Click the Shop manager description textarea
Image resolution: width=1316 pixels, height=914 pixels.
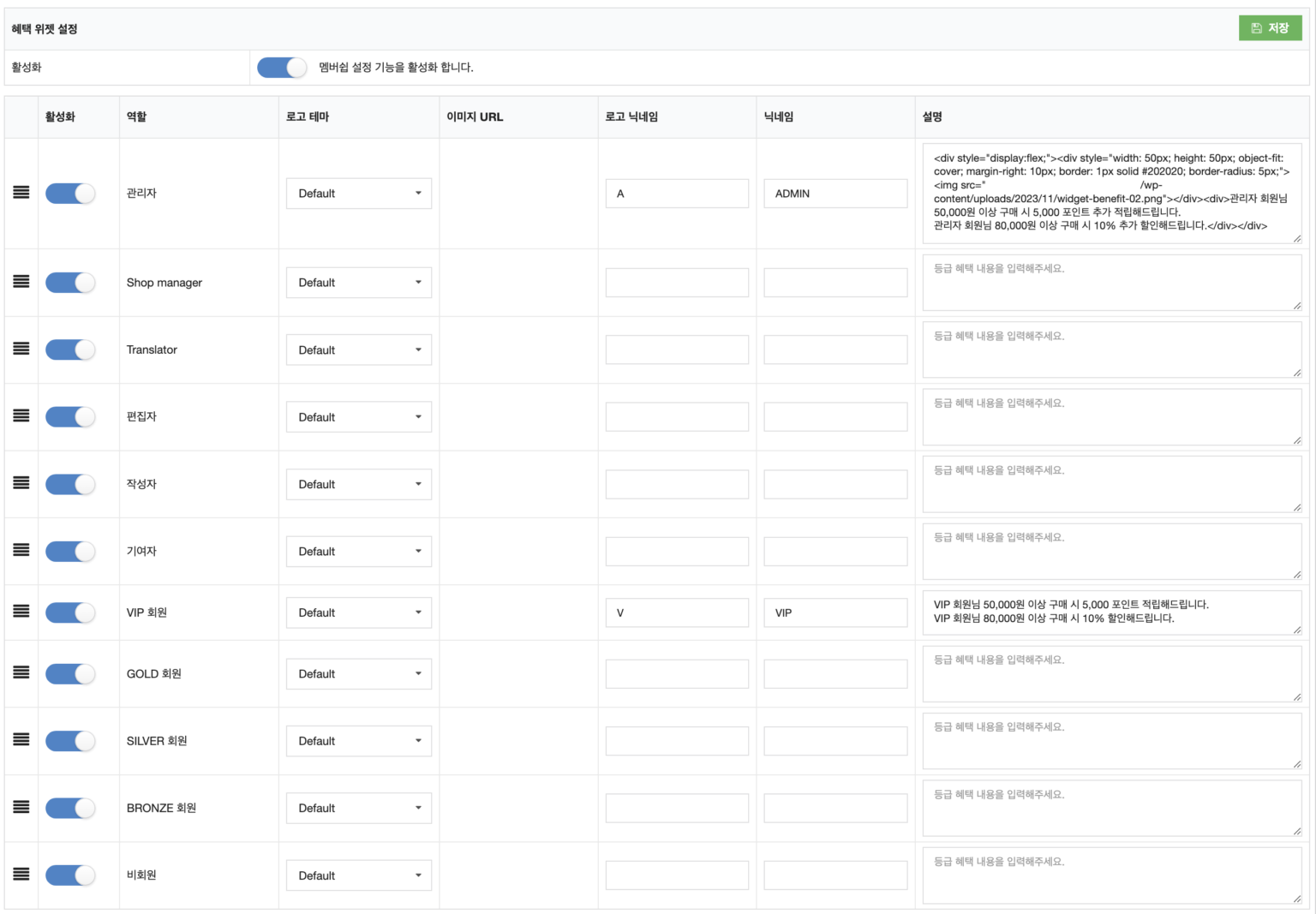[1111, 283]
